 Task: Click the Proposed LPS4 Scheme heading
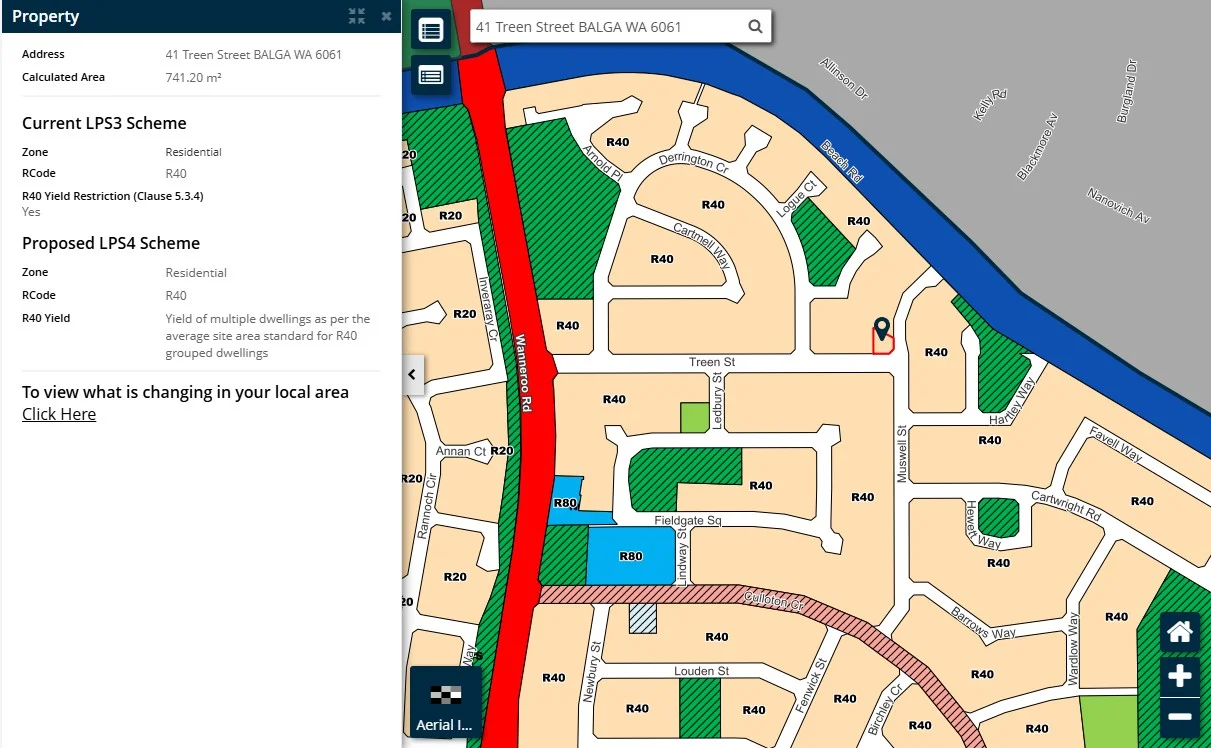(x=111, y=243)
